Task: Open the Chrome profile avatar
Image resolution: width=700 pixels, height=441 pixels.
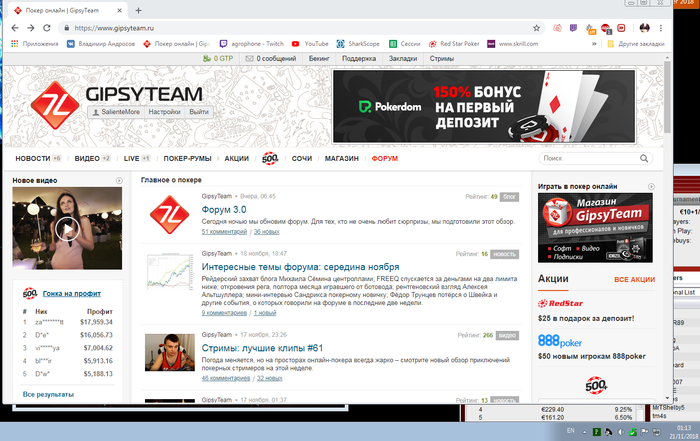Action: pos(644,28)
